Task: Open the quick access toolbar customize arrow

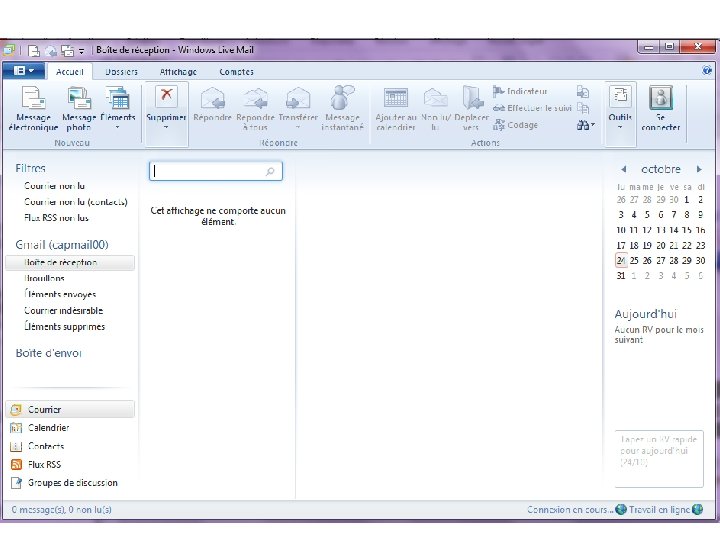Action: click(81, 51)
